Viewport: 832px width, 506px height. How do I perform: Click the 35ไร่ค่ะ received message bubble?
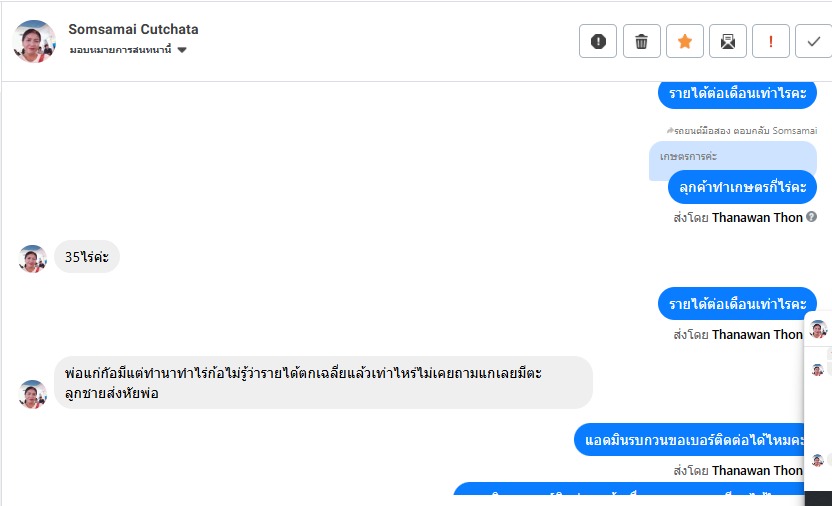point(87,257)
